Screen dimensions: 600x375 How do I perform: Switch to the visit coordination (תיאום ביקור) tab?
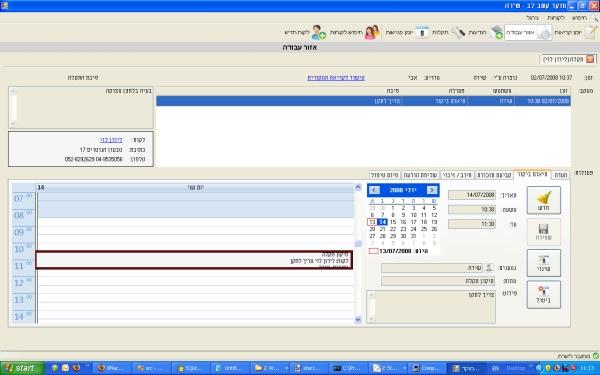(x=532, y=174)
